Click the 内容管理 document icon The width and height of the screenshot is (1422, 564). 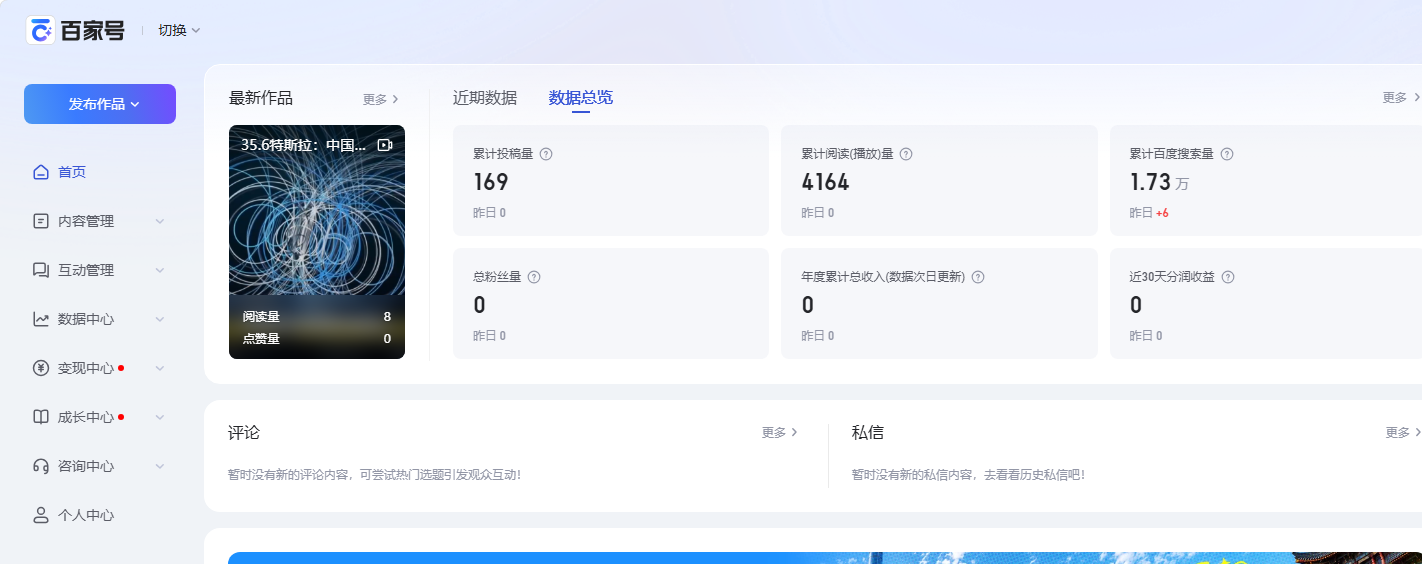pyautogui.click(x=41, y=221)
